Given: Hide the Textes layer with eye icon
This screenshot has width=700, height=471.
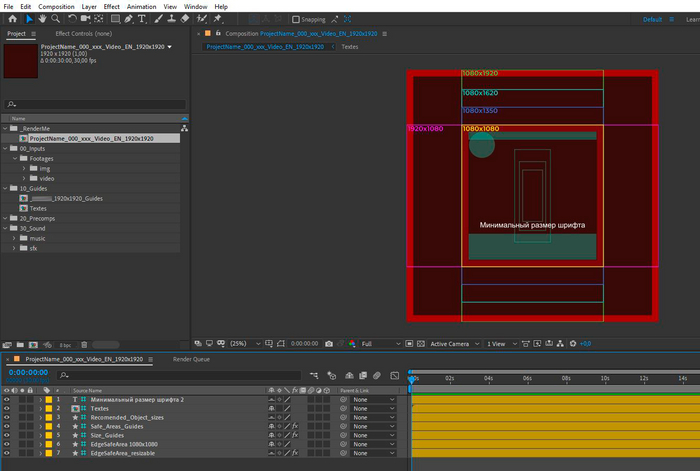Looking at the screenshot, I should [x=6, y=409].
